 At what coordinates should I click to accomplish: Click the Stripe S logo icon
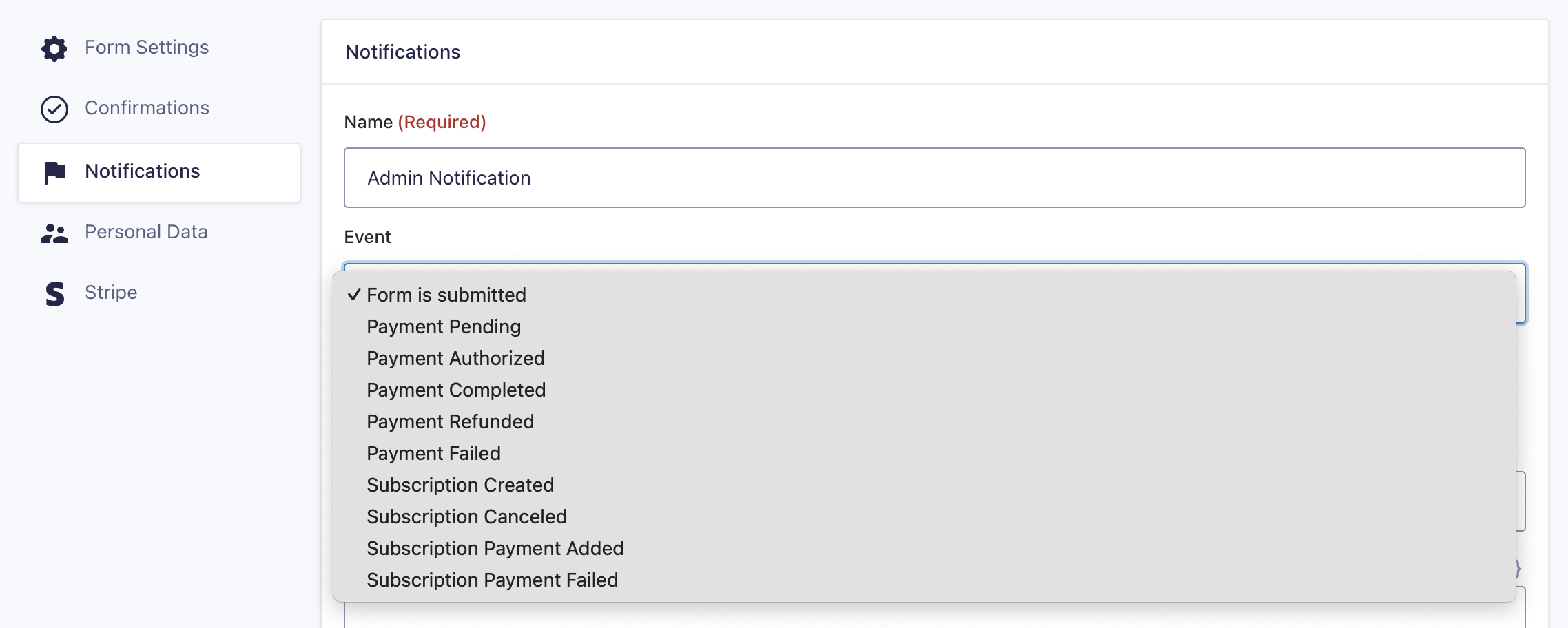[x=54, y=294]
